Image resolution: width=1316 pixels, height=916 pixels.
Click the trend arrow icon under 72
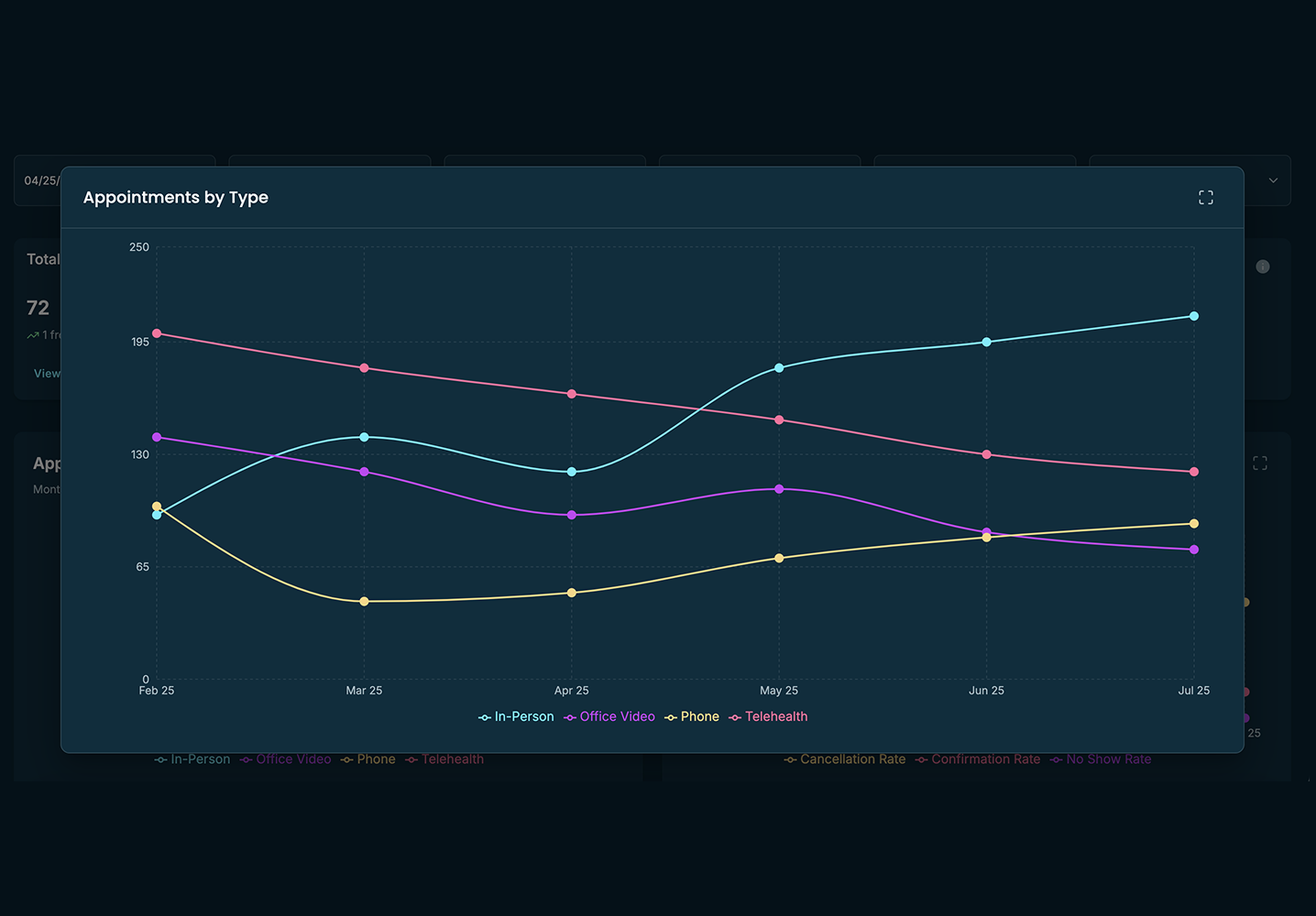click(33, 335)
